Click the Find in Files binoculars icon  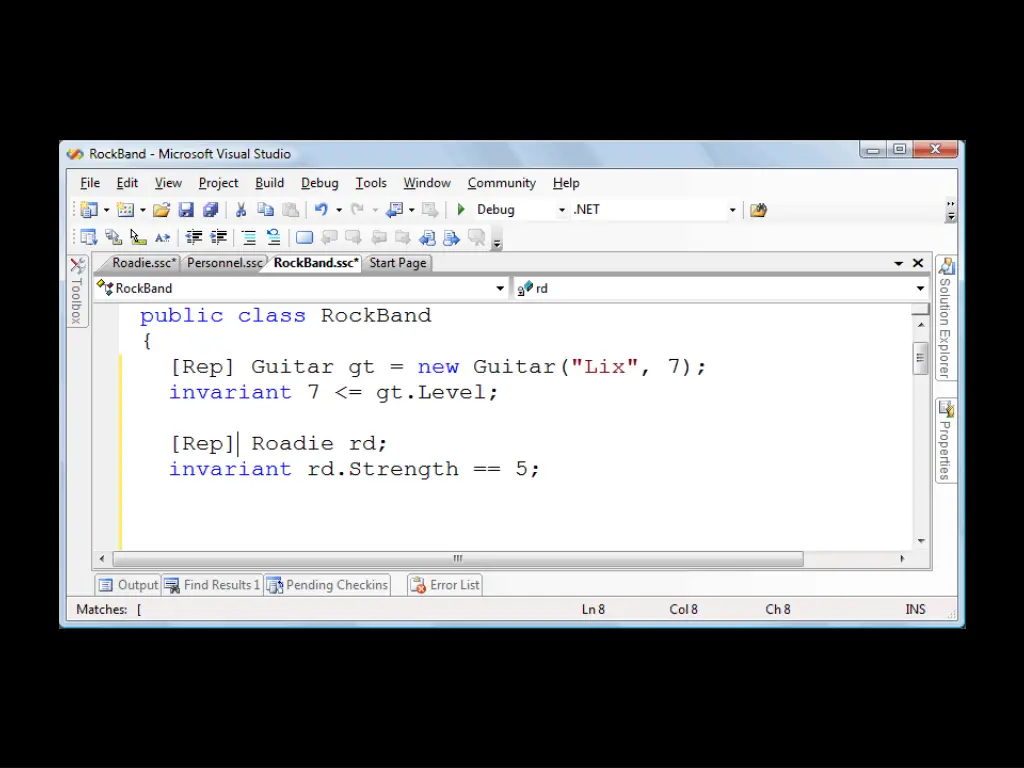tap(758, 210)
